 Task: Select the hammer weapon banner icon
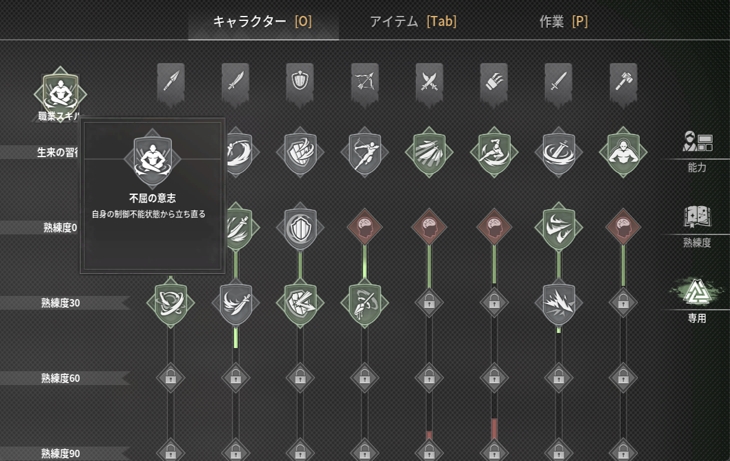(x=623, y=84)
